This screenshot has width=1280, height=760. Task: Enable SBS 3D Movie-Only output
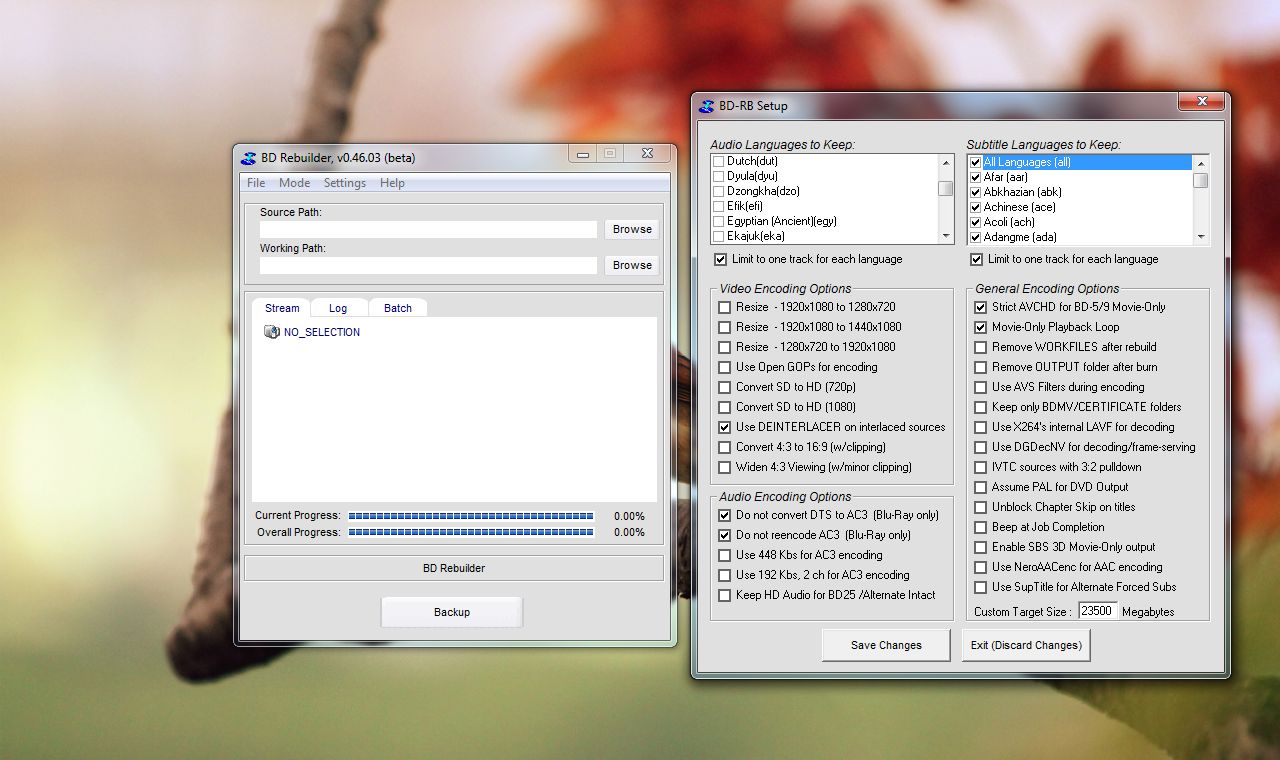(x=980, y=547)
